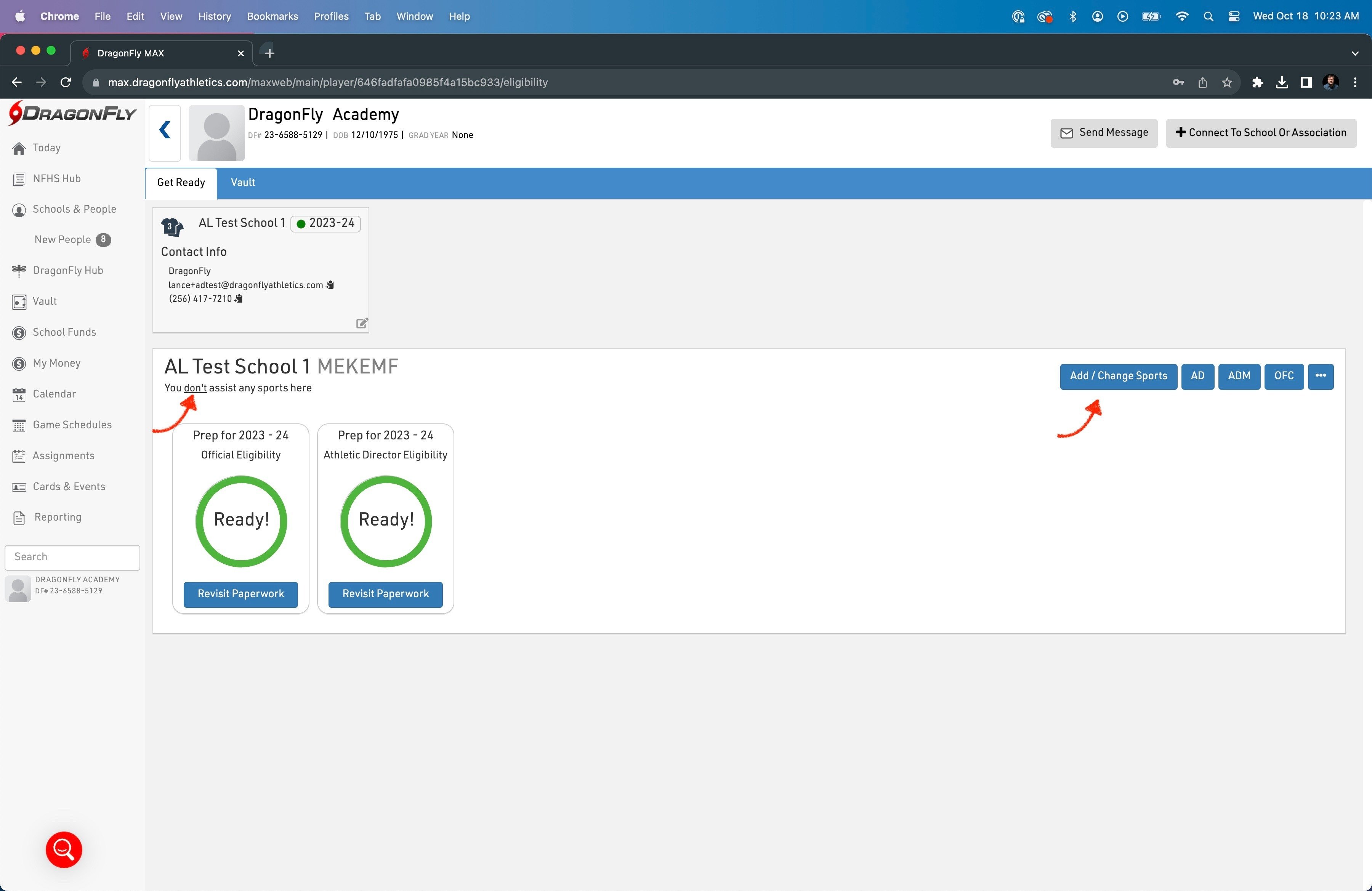
Task: Go to School Funds in sidebar
Action: click(64, 333)
